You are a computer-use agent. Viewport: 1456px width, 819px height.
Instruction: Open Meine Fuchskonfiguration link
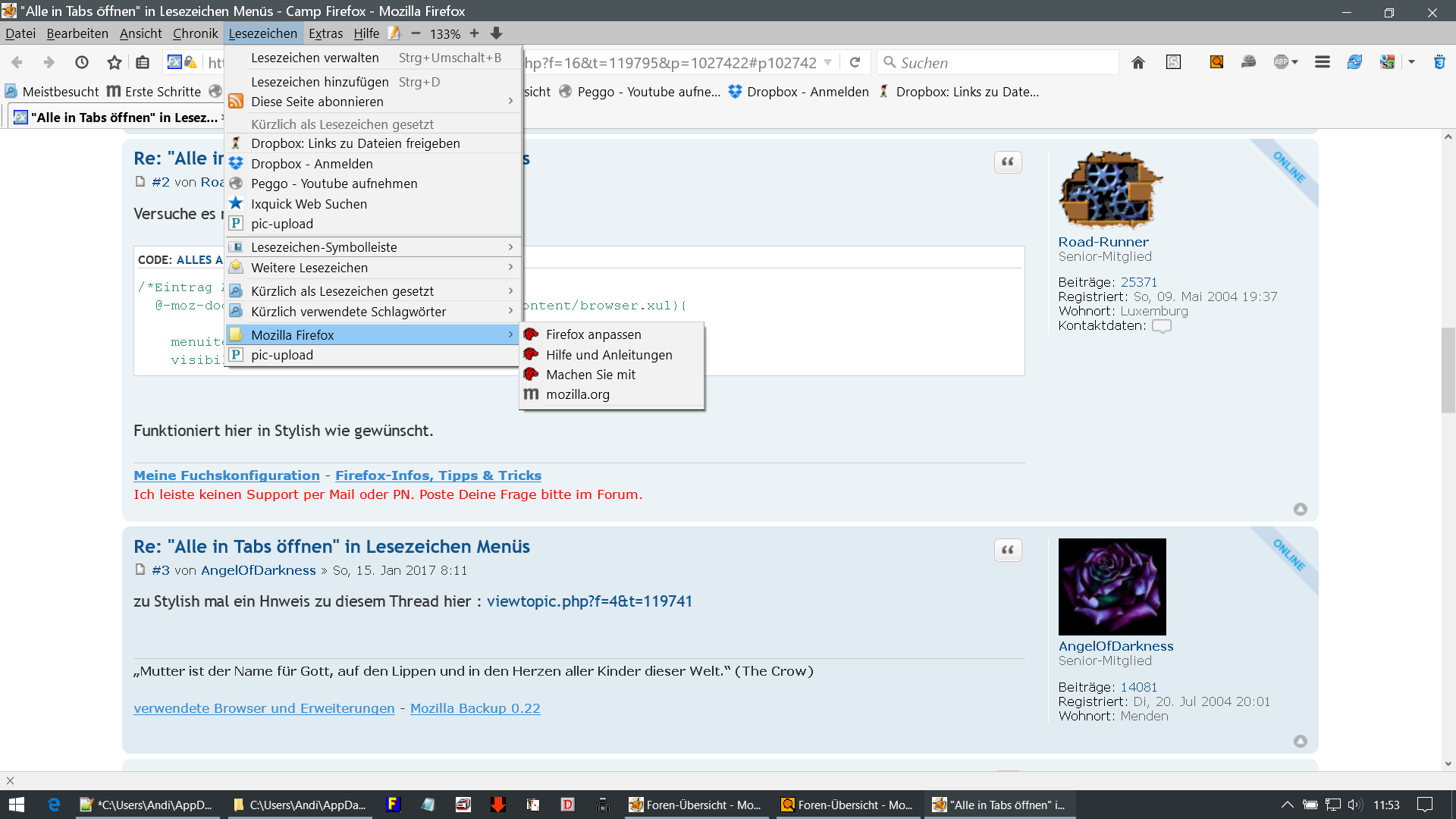(226, 475)
